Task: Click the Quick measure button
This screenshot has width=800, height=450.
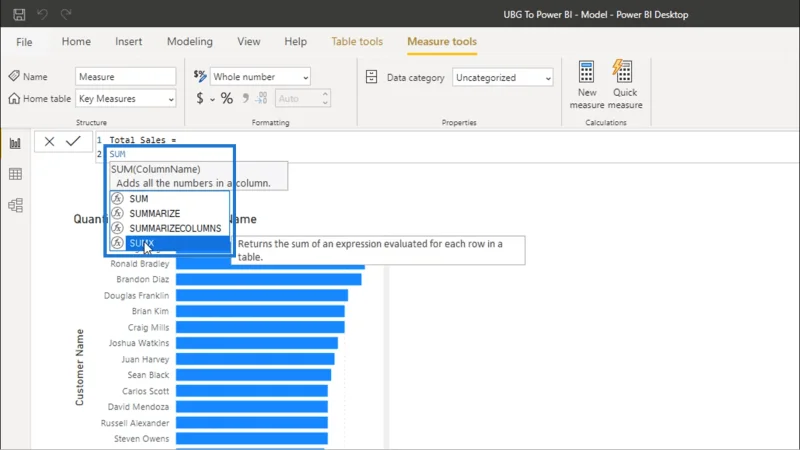Action: pyautogui.click(x=624, y=84)
